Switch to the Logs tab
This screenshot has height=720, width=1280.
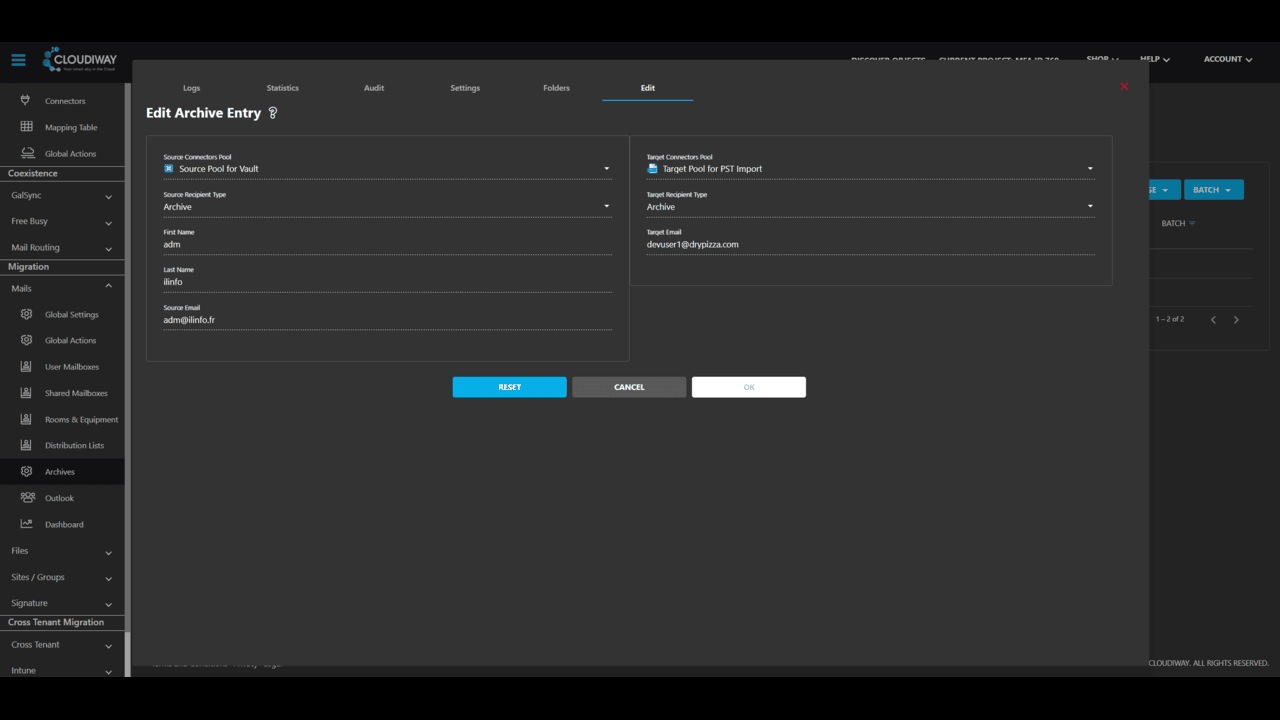pos(191,88)
